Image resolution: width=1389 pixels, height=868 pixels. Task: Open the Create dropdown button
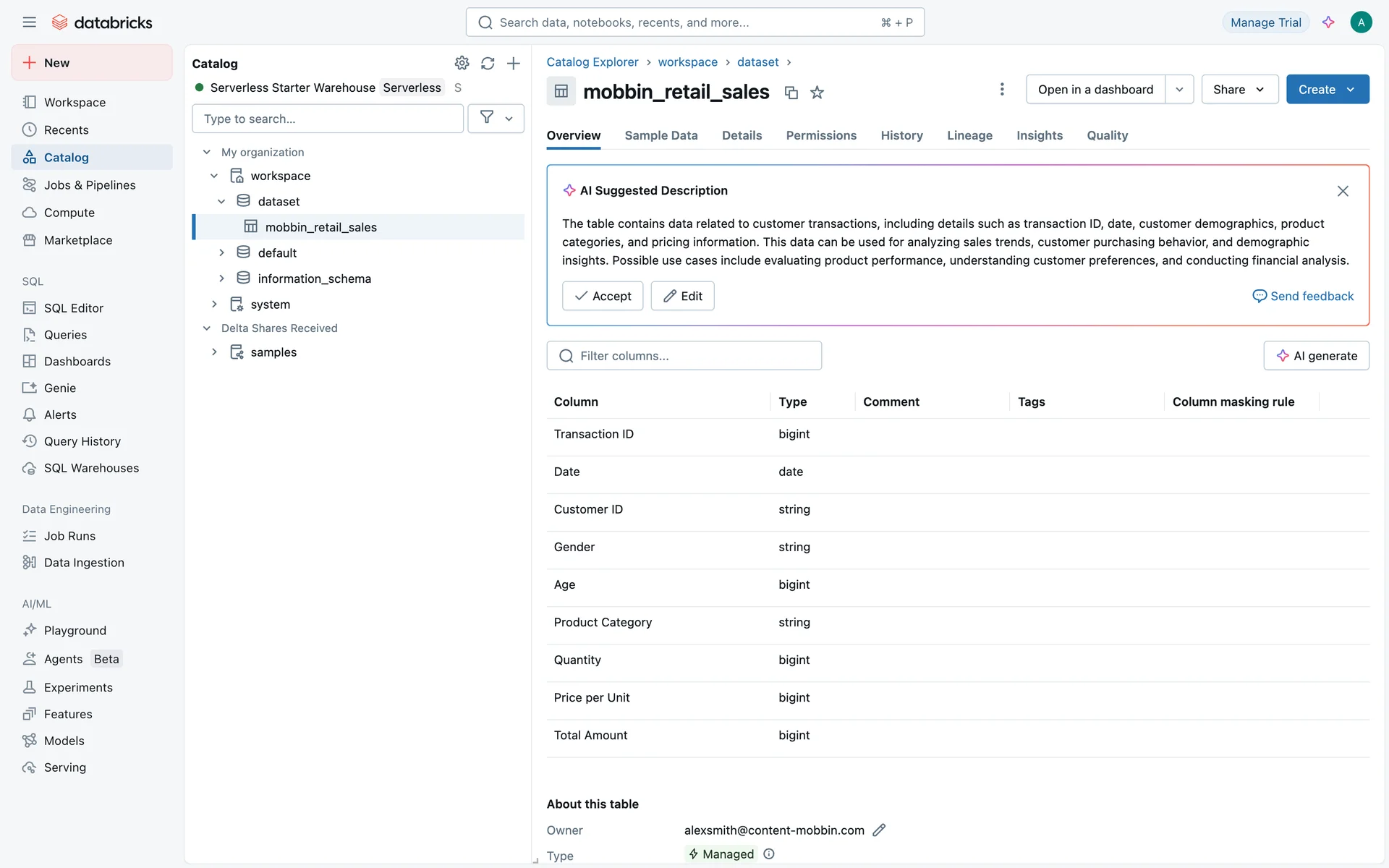[x=1327, y=89]
